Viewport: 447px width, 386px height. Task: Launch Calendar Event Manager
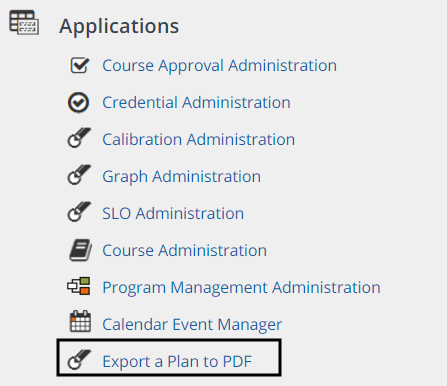(192, 325)
